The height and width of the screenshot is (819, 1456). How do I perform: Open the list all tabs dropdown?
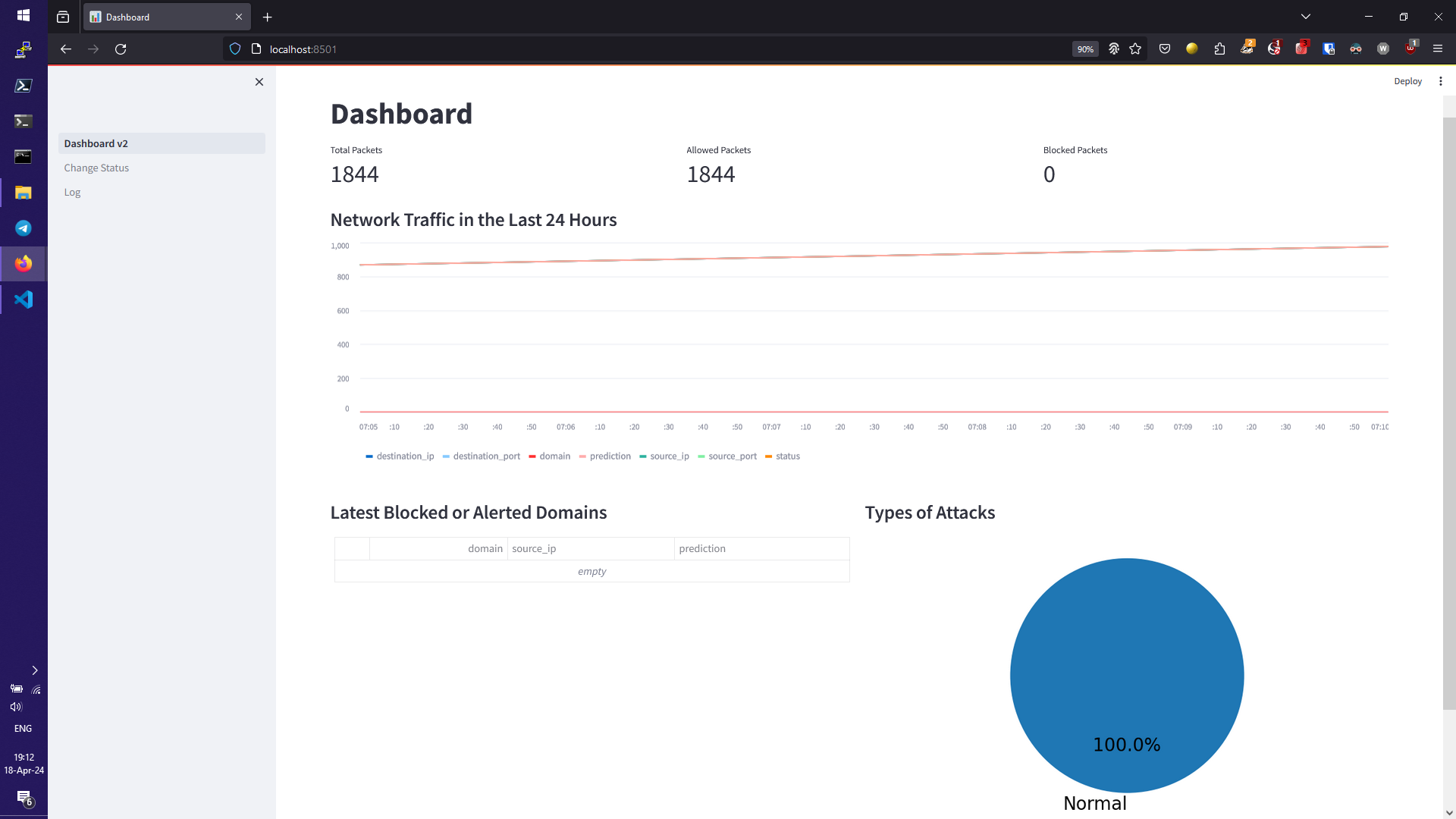pyautogui.click(x=1306, y=17)
